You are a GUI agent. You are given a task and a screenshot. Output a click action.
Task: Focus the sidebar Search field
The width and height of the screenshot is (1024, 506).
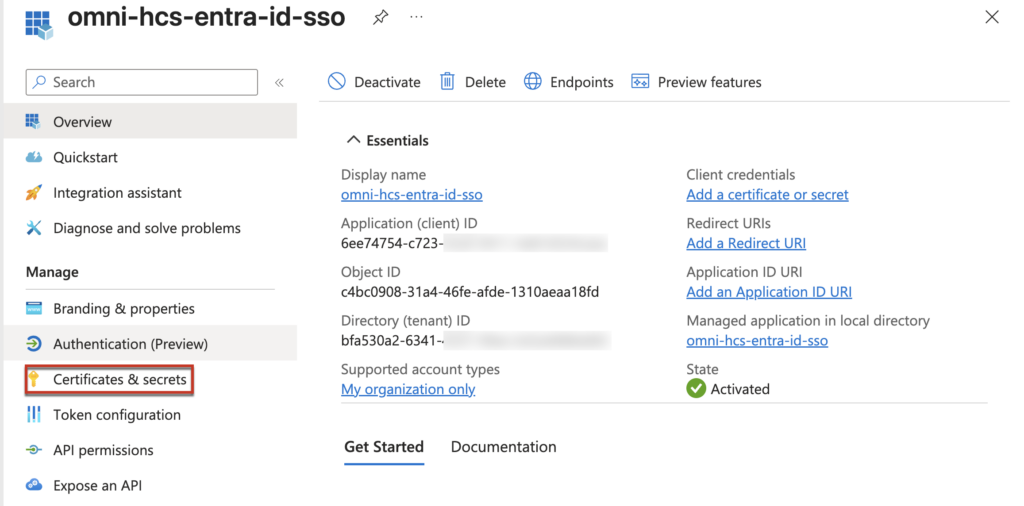tap(150, 82)
